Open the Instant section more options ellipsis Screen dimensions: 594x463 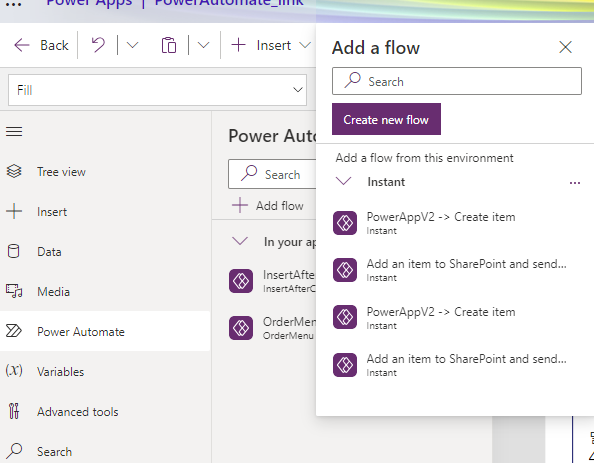[575, 183]
